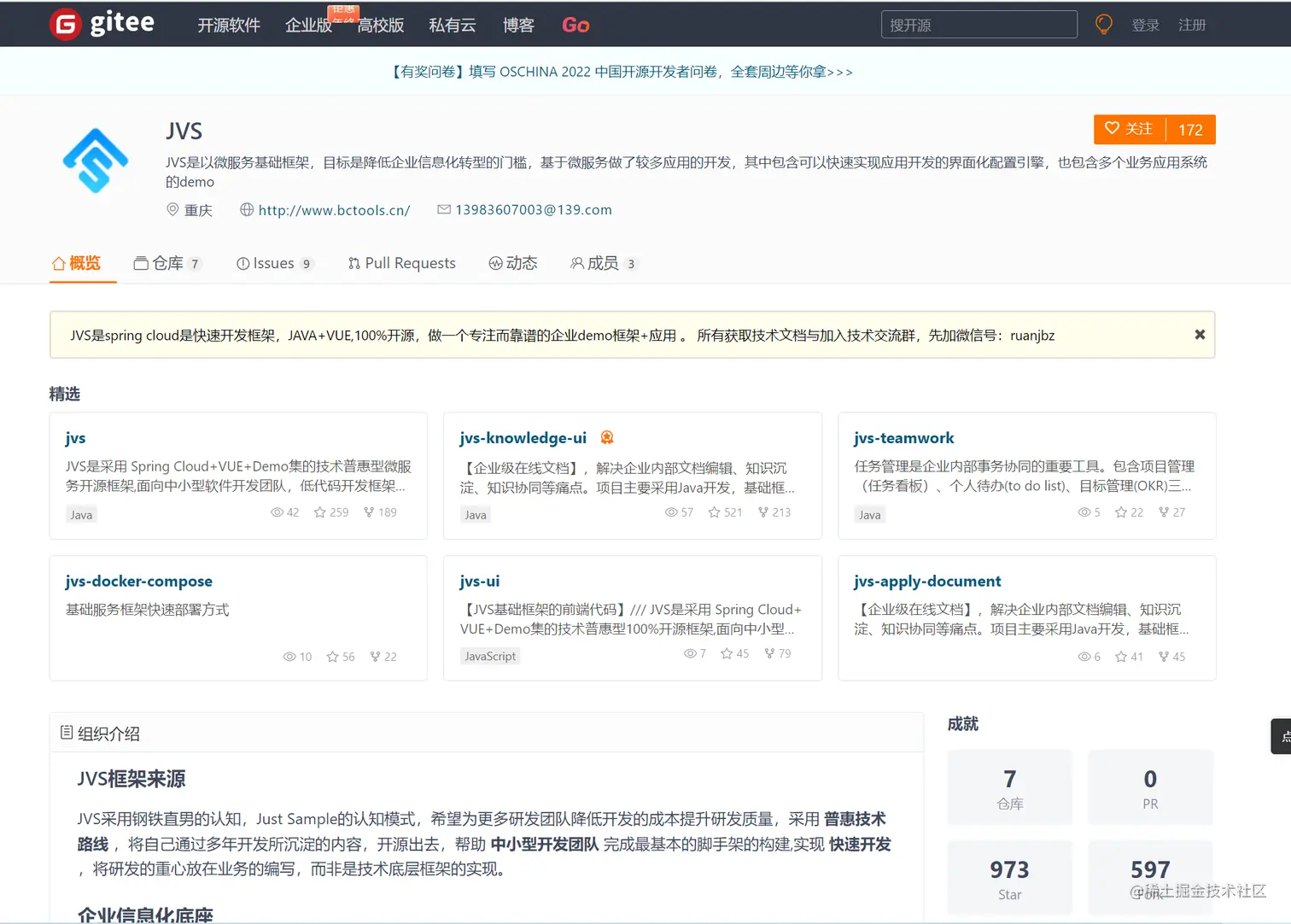This screenshot has height=924, width=1291.
Task: Open the 私有云 menu item
Action: click(453, 26)
